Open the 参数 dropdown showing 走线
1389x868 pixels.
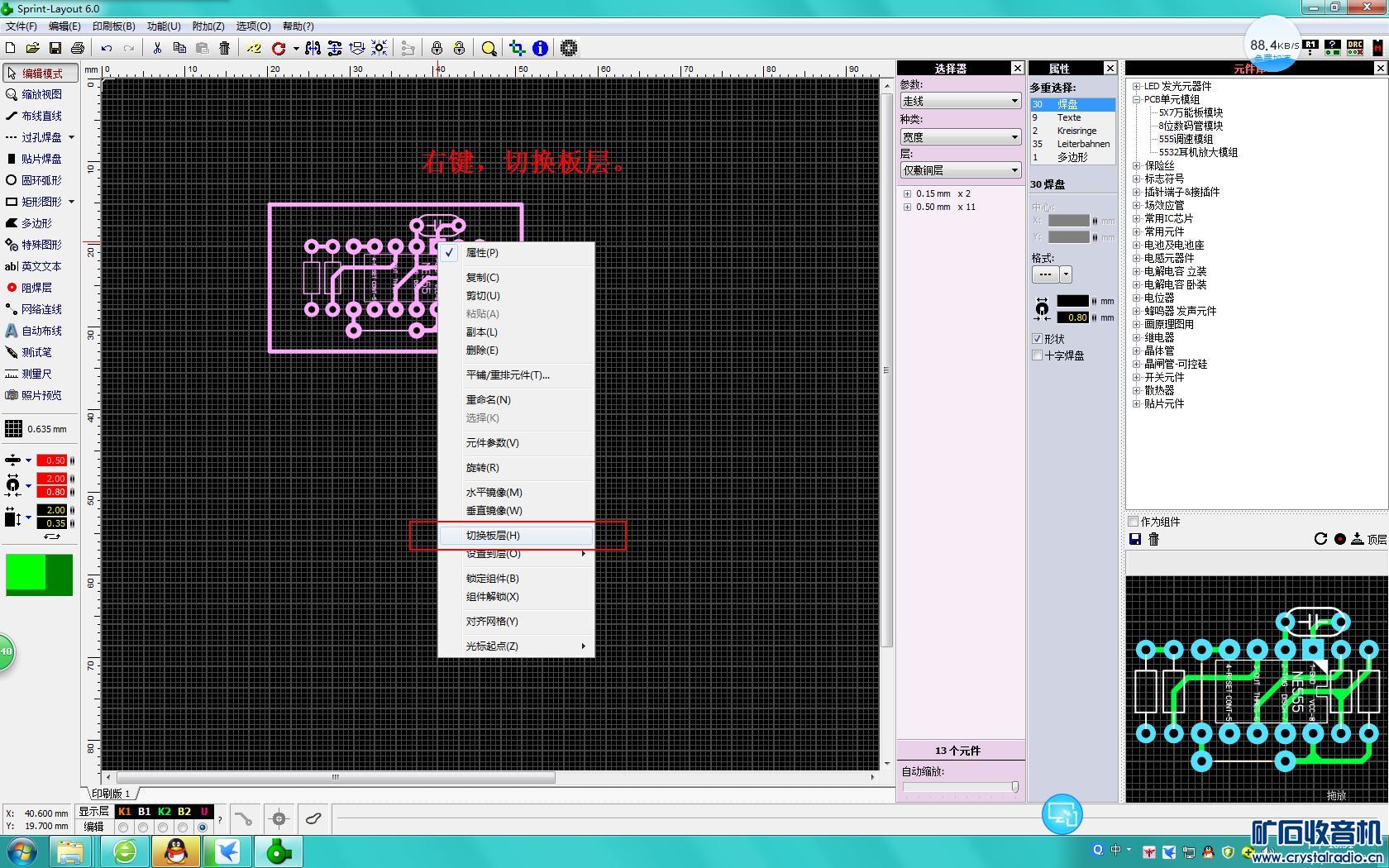[x=961, y=101]
